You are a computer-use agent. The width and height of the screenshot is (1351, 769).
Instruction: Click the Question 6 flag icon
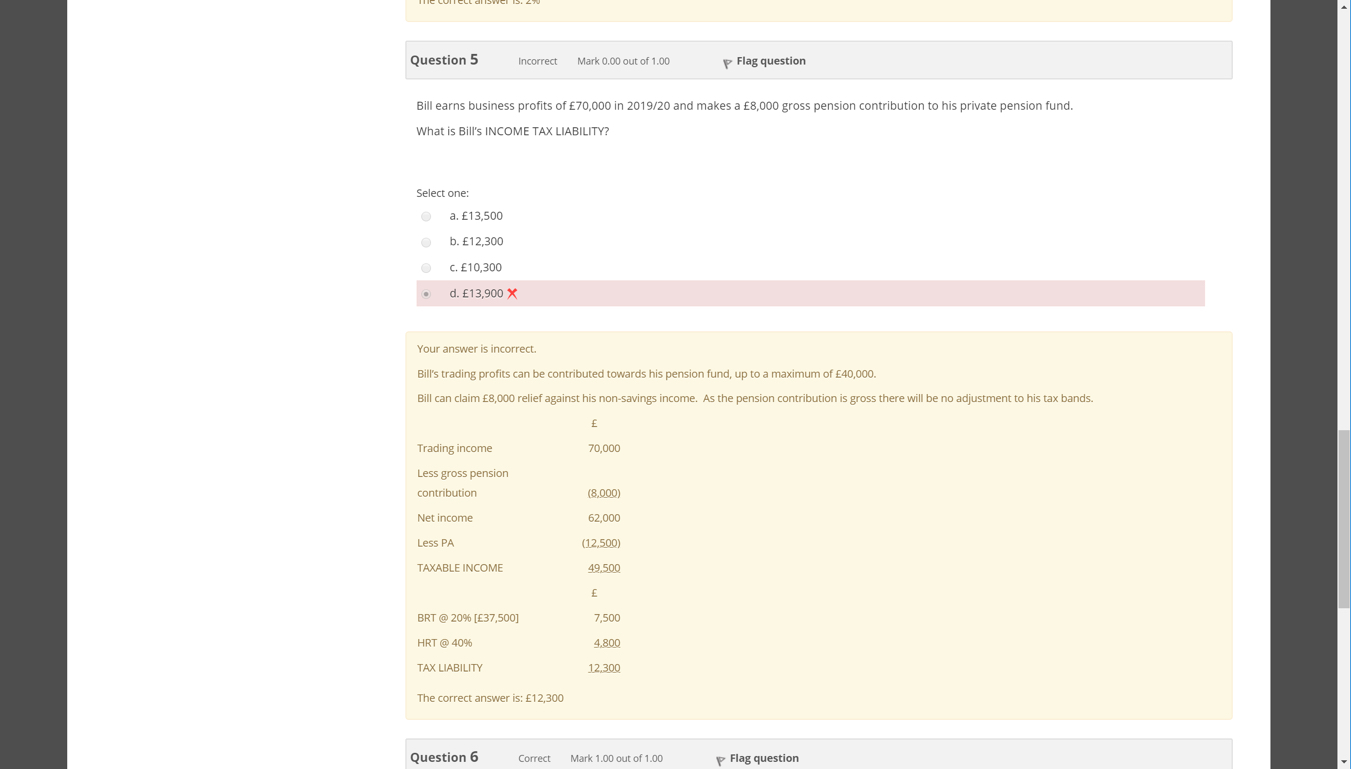coord(720,760)
